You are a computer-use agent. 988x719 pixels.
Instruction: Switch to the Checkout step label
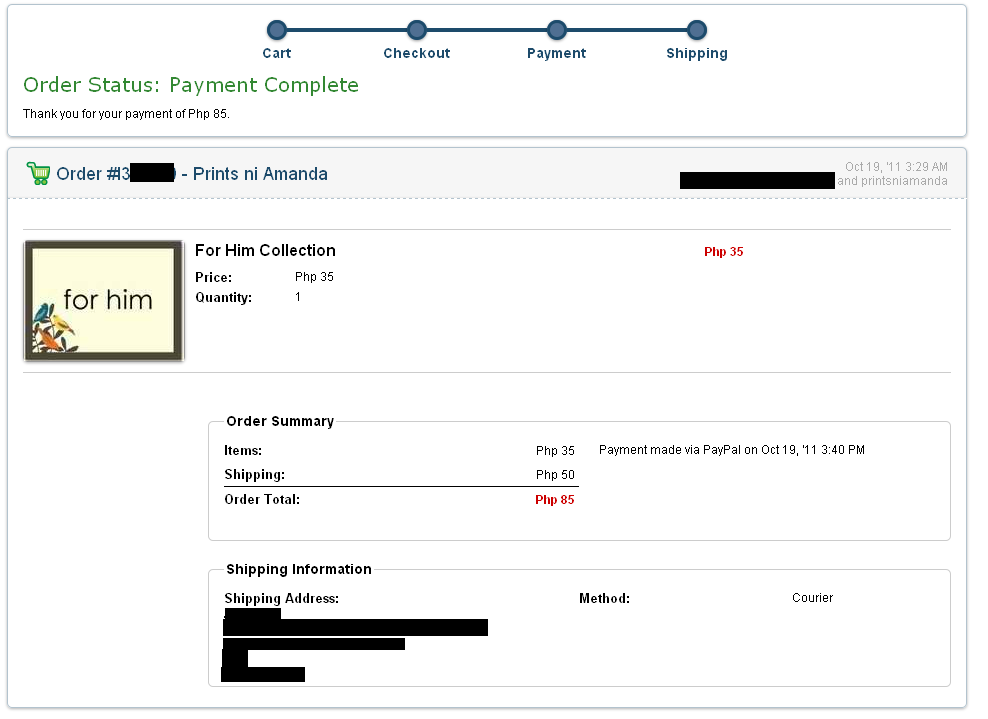point(416,53)
